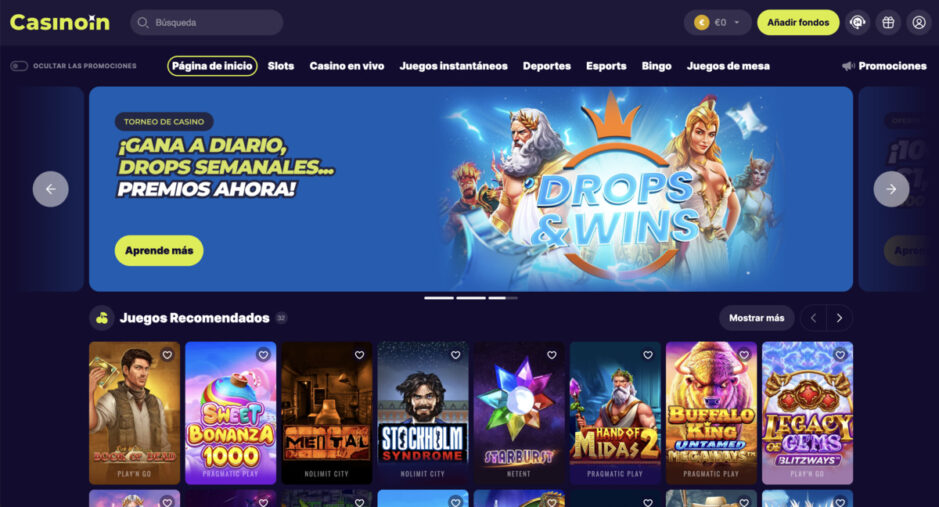The width and height of the screenshot is (939, 507).
Task: Click the Aprende más banner button
Action: click(159, 250)
